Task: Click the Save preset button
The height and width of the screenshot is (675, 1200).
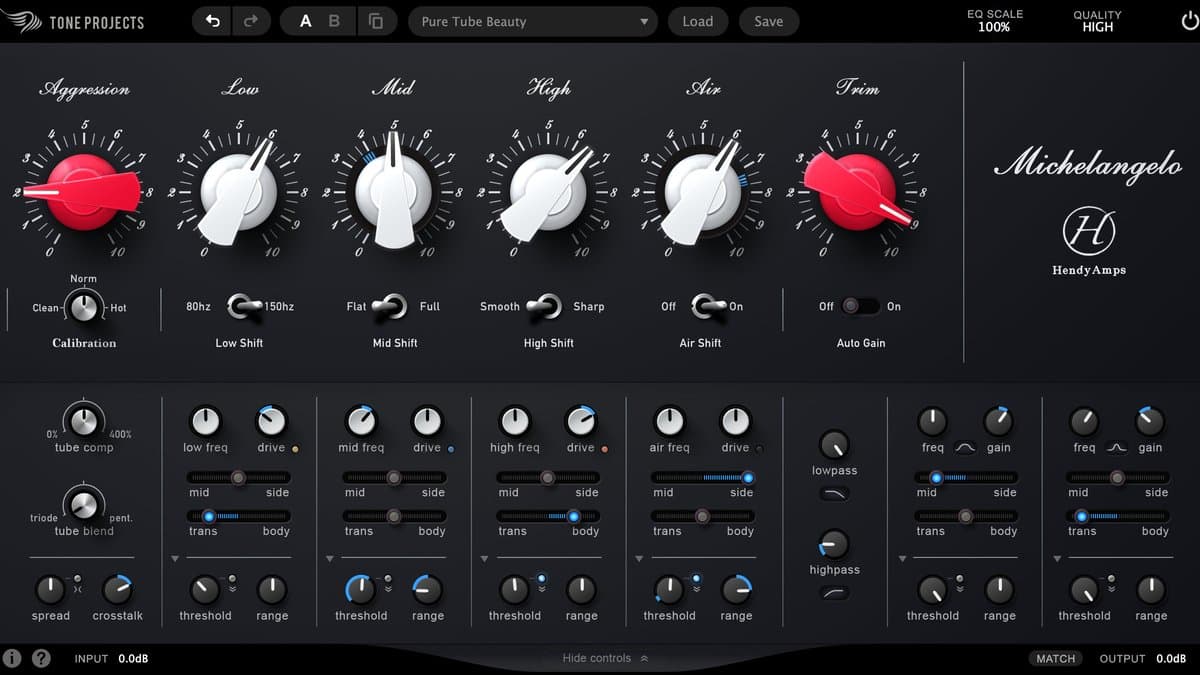Action: click(769, 21)
